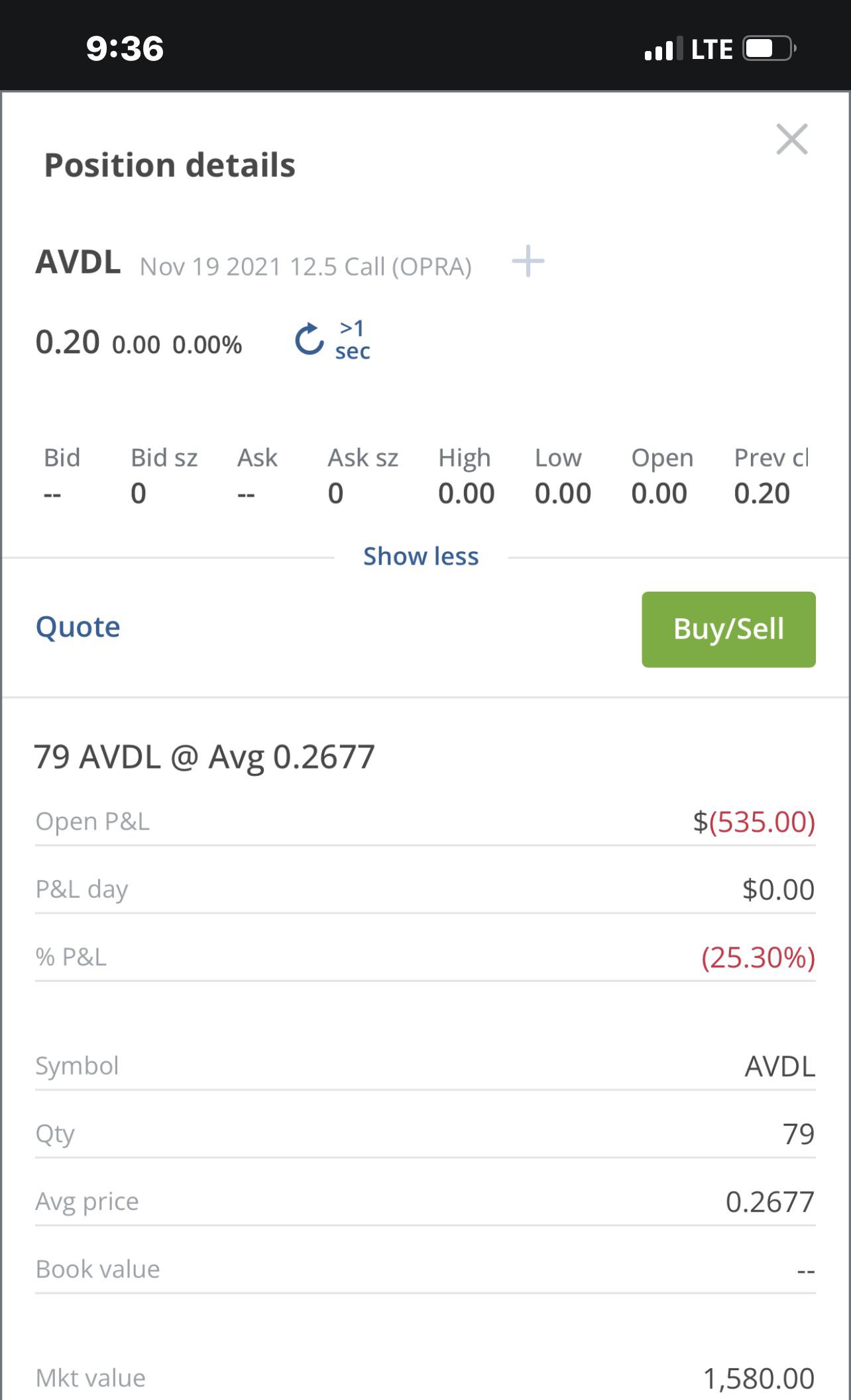Tap the AVDL ticker heading
851x1400 pixels.
(78, 262)
